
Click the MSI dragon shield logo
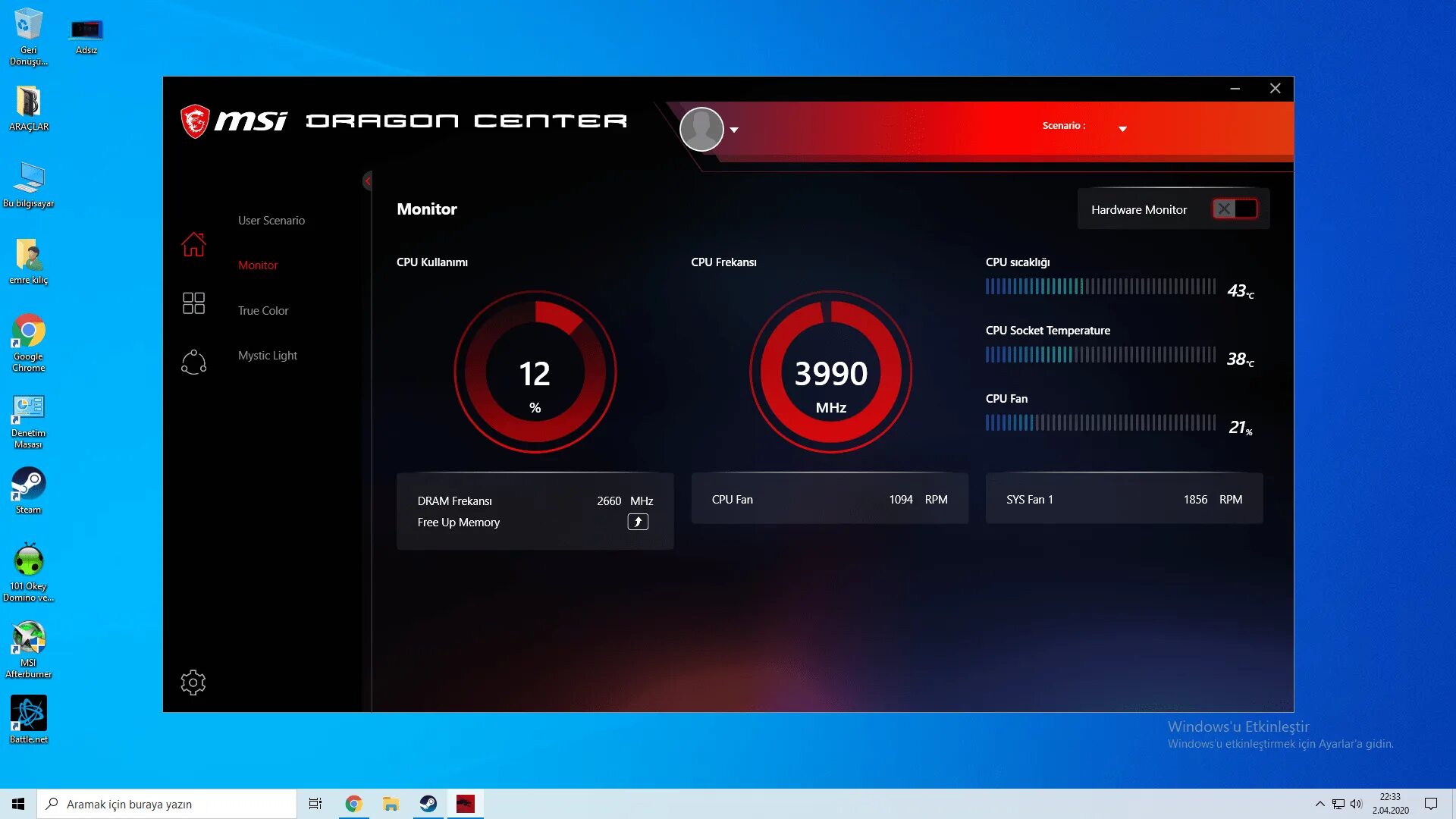[x=195, y=121]
